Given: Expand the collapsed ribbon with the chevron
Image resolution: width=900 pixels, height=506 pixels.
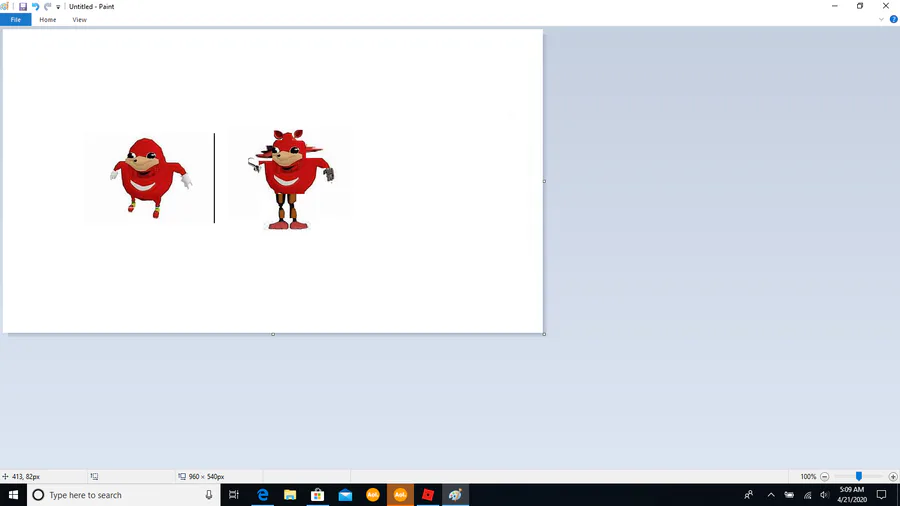Looking at the screenshot, I should coord(881,20).
